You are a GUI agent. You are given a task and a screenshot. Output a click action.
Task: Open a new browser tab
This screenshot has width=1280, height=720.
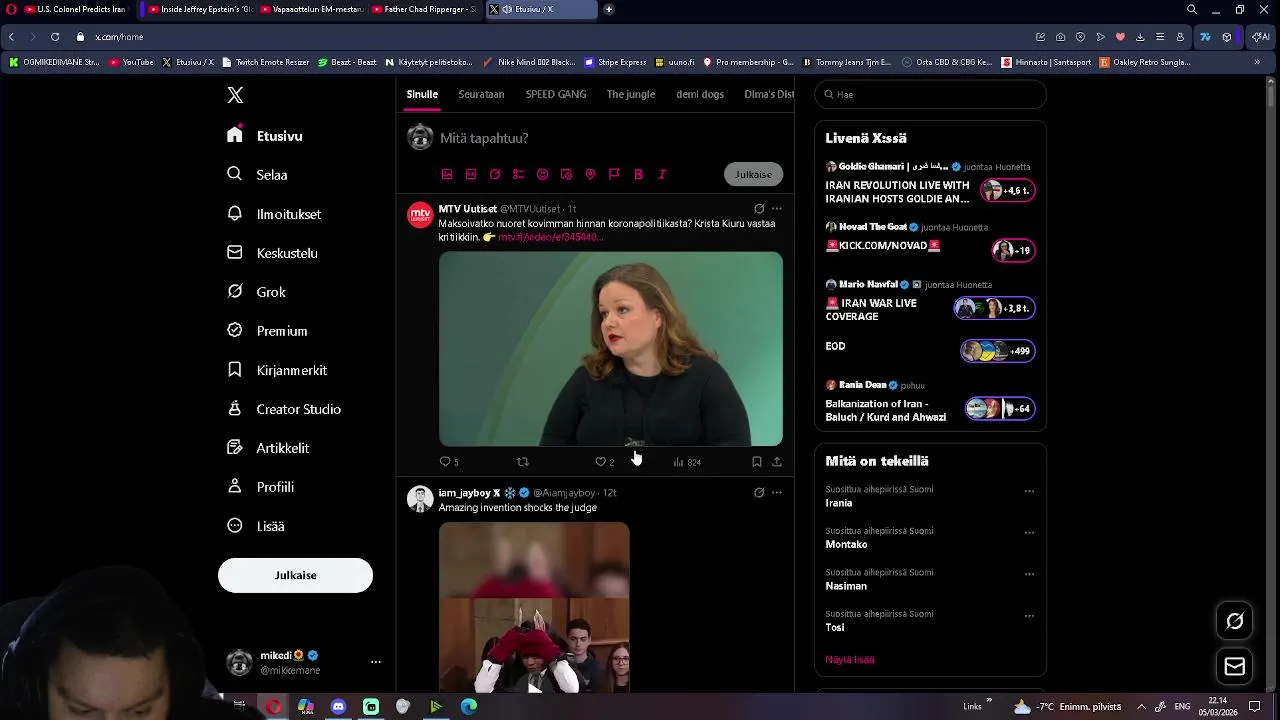609,9
